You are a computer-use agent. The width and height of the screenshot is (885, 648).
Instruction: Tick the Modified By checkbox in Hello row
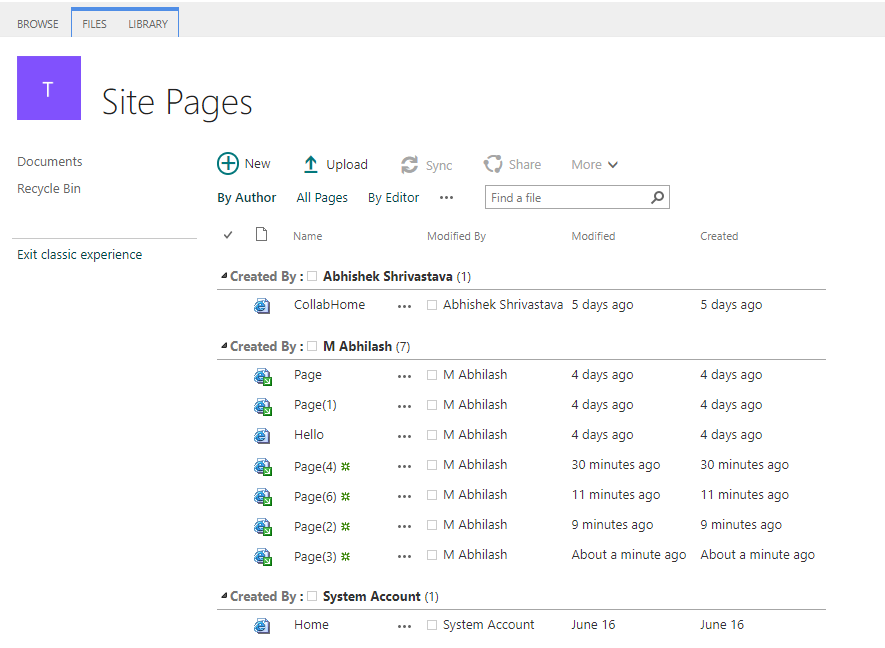click(432, 435)
